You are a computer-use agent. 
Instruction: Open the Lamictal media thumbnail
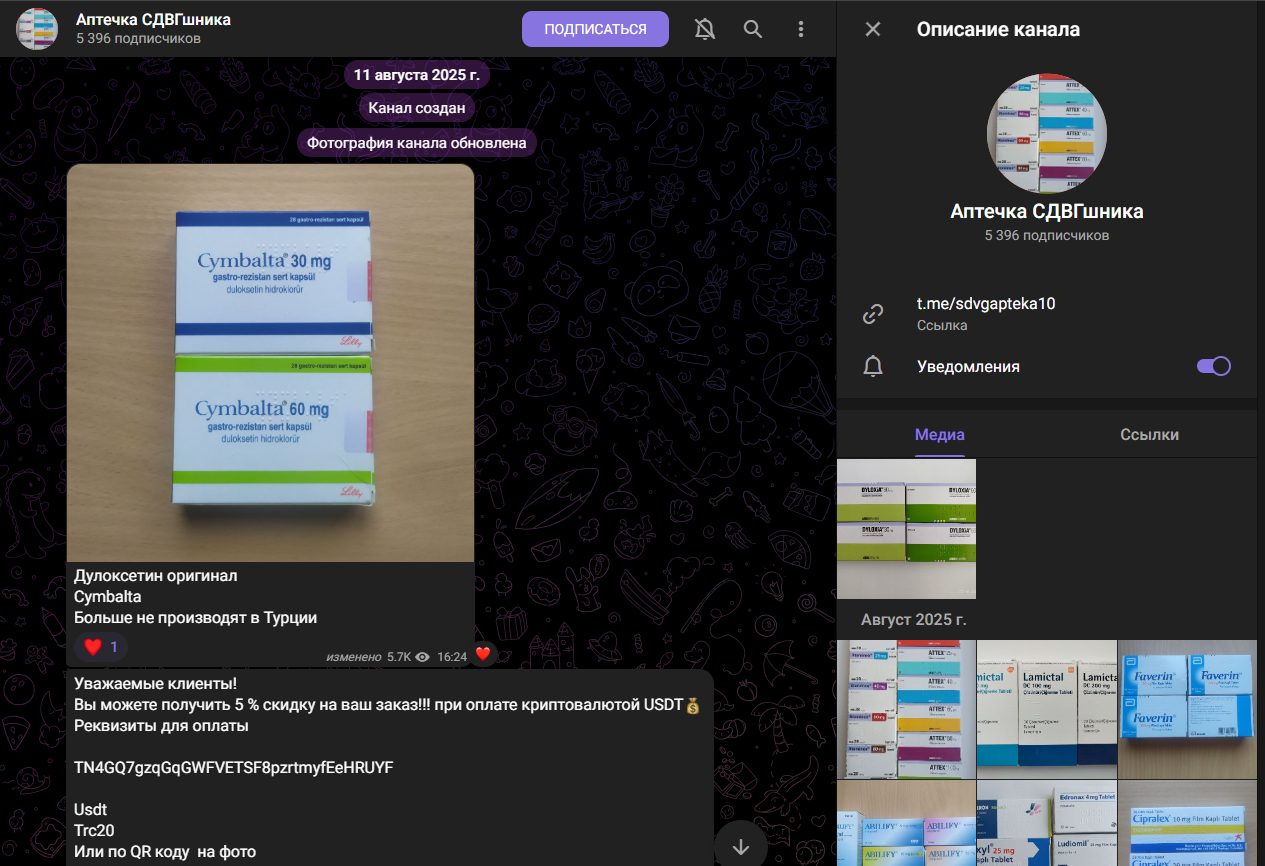click(x=1046, y=709)
